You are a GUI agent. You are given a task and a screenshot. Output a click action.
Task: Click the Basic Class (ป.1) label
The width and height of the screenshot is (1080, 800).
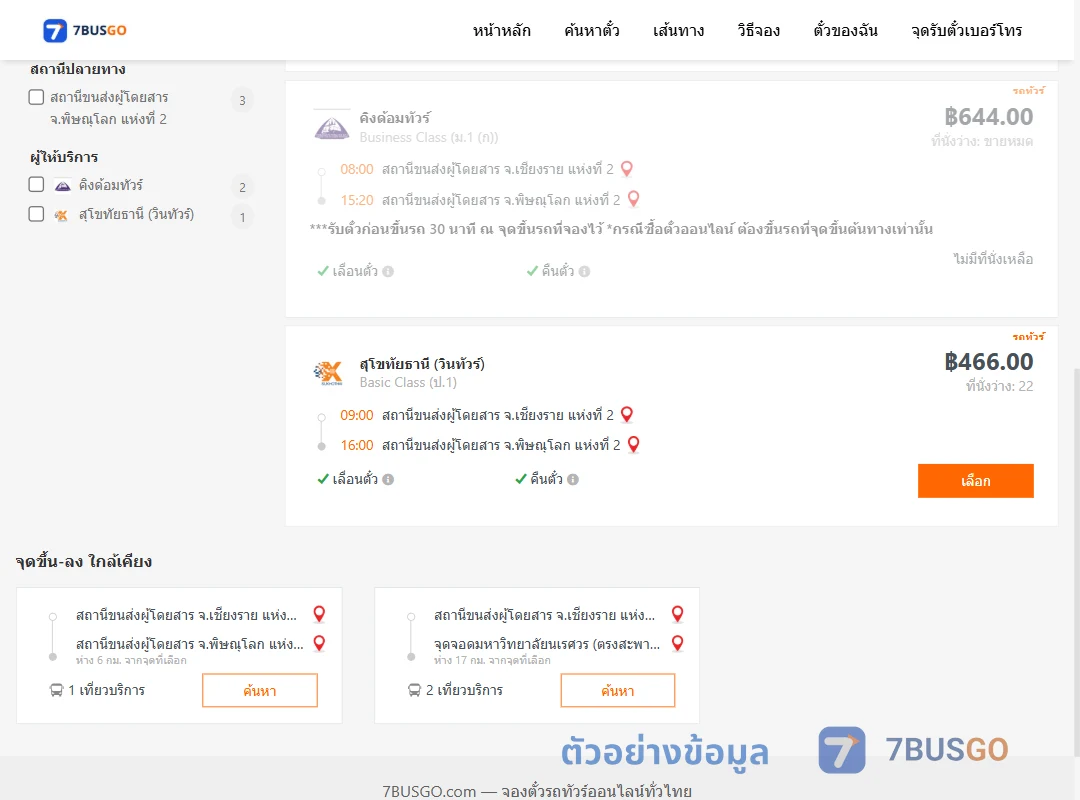tap(408, 382)
